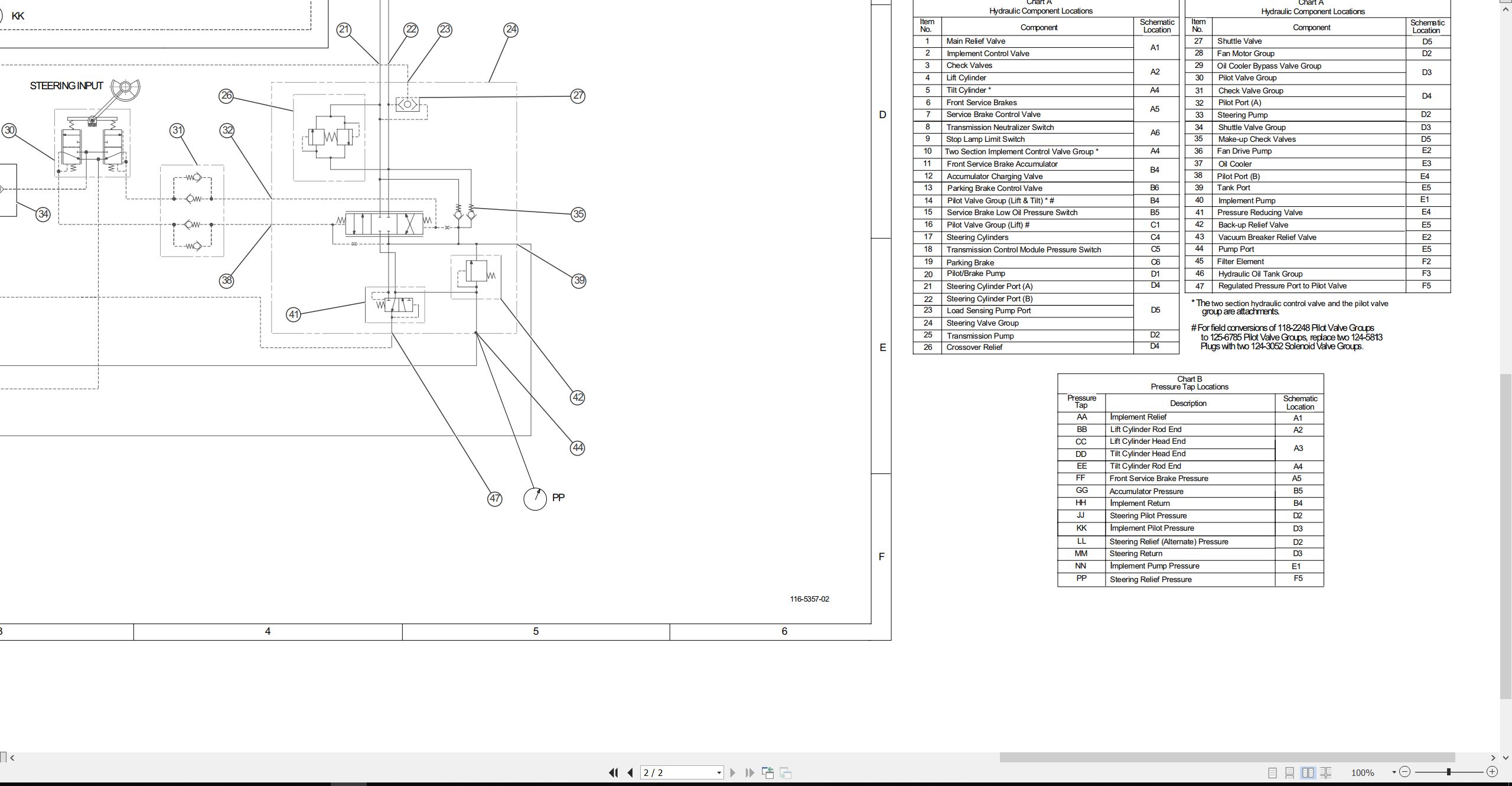Screen dimensions: 1512x786
Task: Click 'Crossover Relief' table row
Action: pos(1045,347)
